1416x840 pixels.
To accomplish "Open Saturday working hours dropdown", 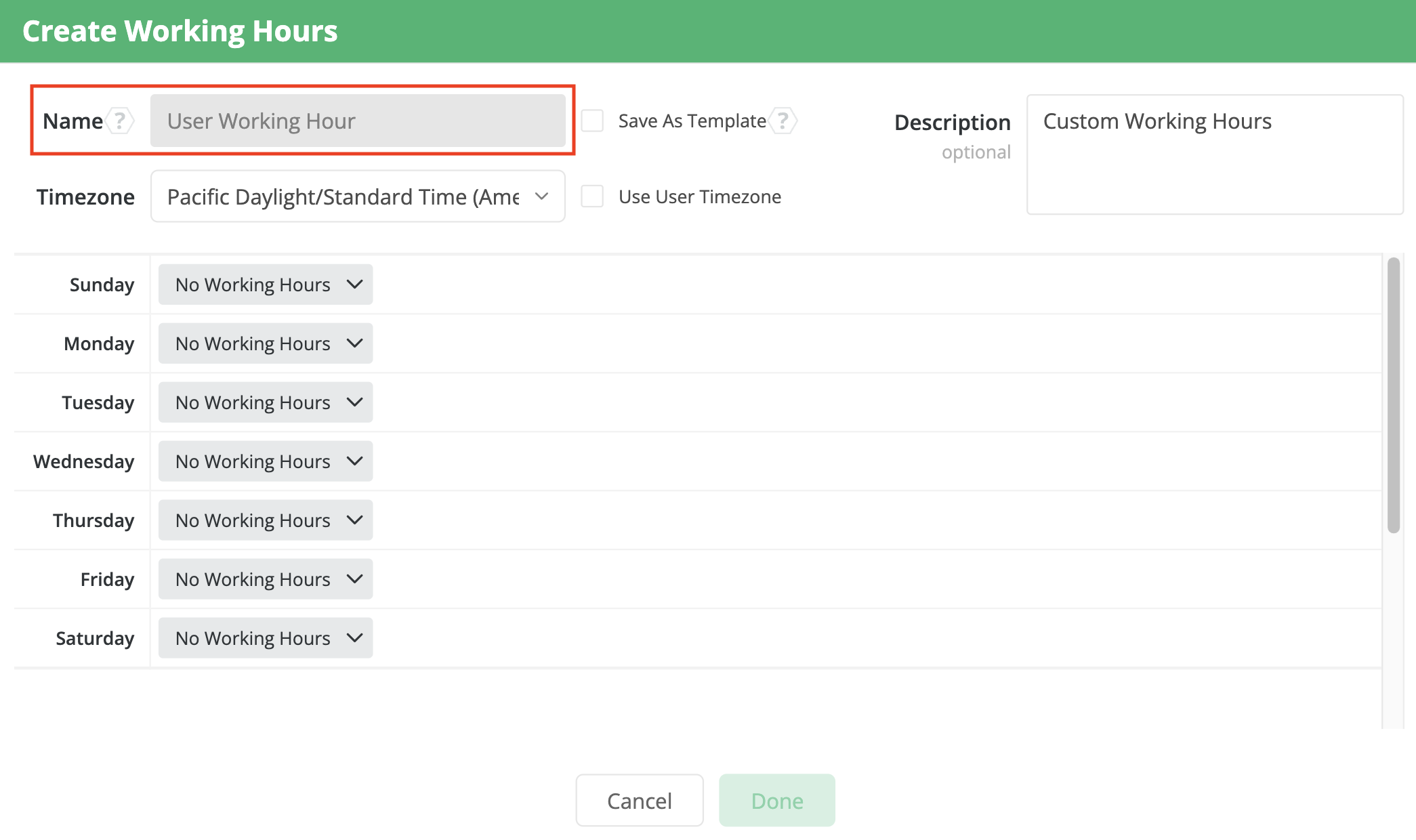I will (x=265, y=638).
